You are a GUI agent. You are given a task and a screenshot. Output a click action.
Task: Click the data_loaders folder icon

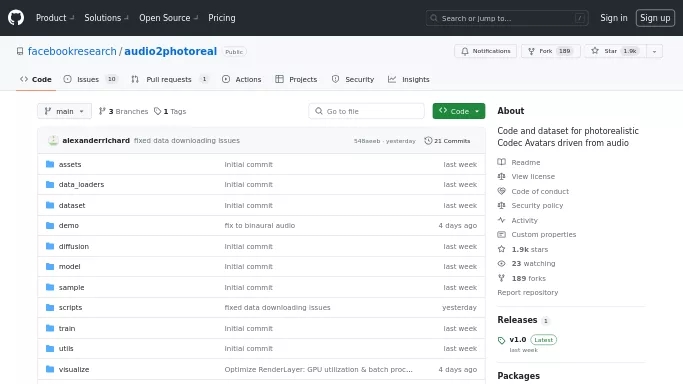[50, 185]
